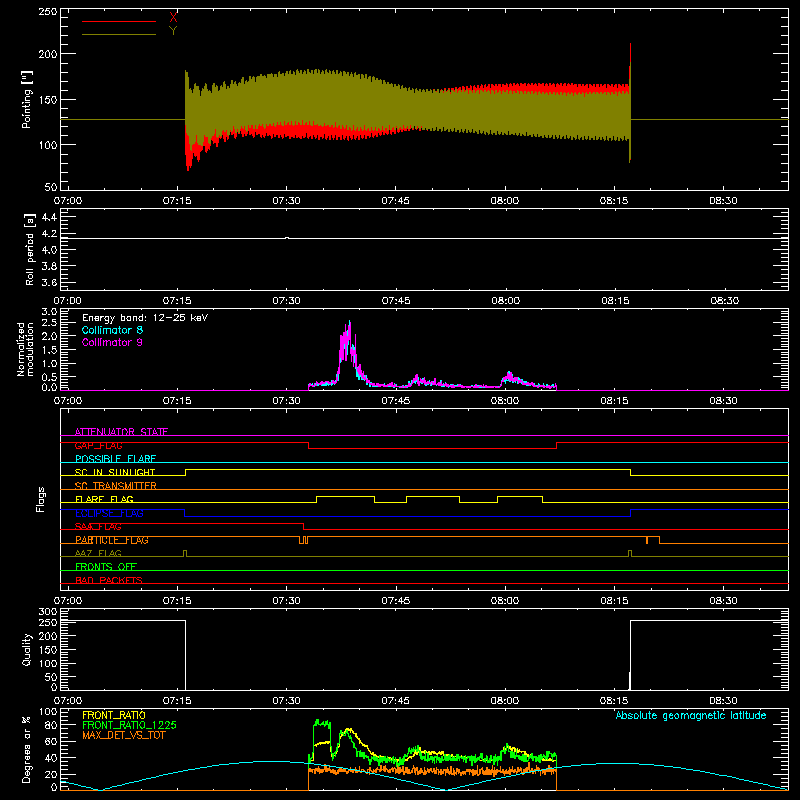800x800 pixels.
Task: Click the red X legend line in Pointing plot
Action: point(119,21)
